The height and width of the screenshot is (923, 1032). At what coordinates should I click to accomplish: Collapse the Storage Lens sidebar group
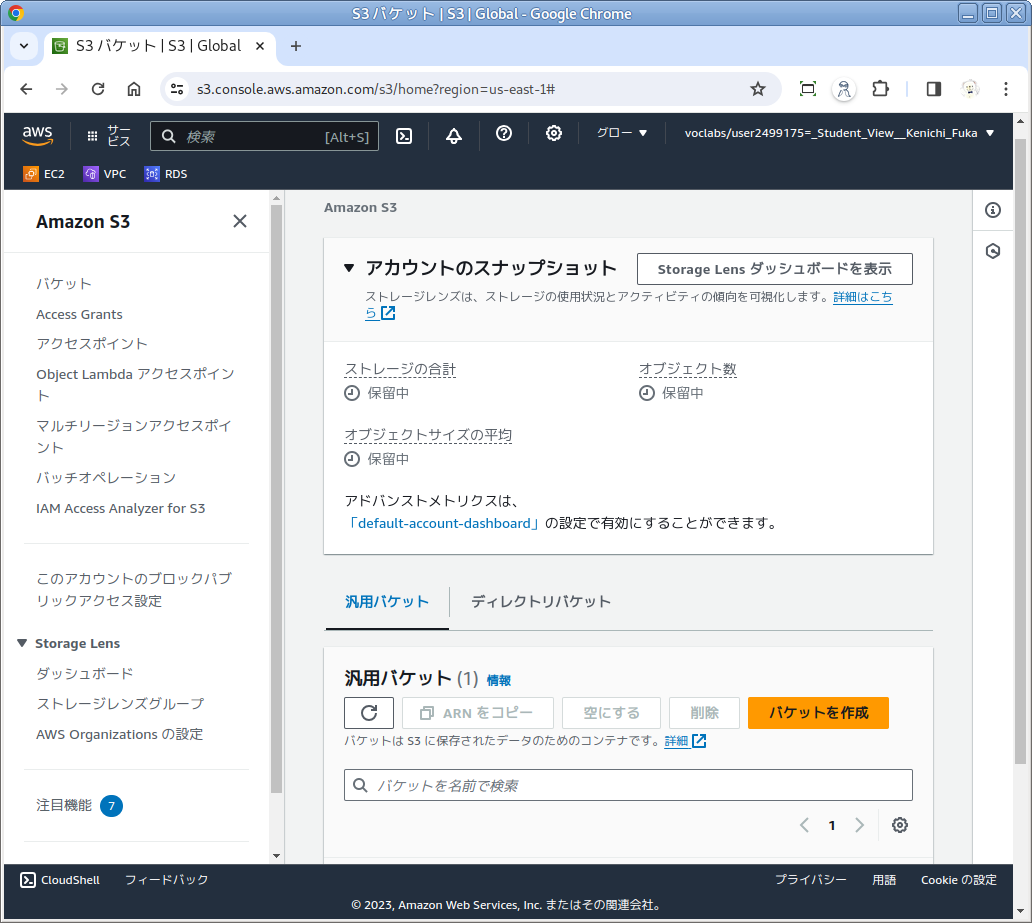pyautogui.click(x=23, y=643)
